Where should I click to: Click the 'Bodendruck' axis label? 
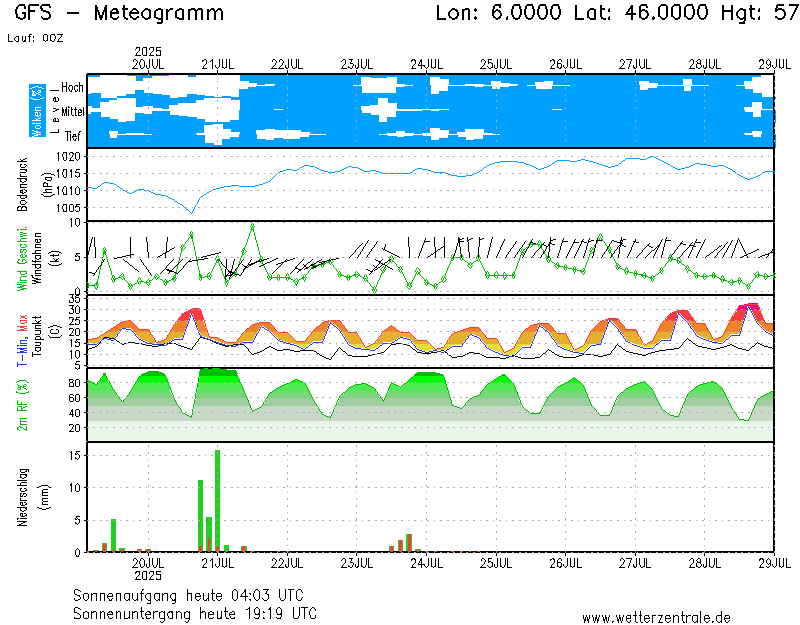pos(22,185)
